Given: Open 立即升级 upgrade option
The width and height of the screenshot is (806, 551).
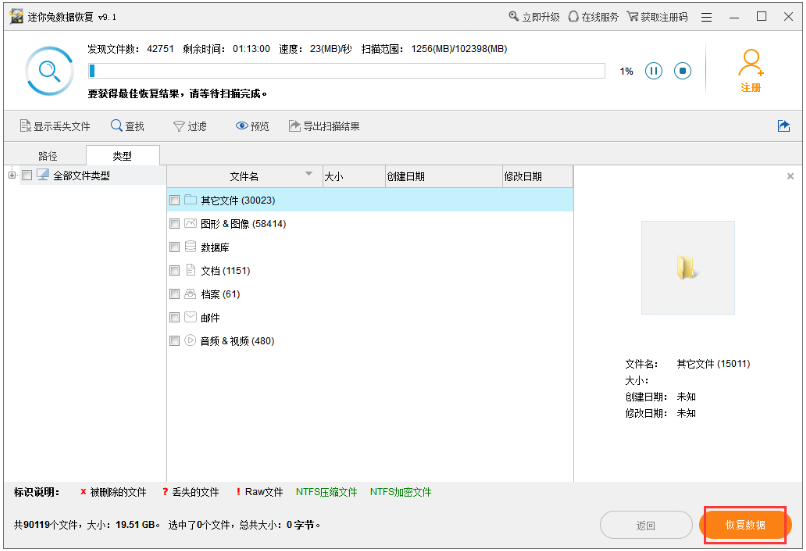Looking at the screenshot, I should pyautogui.click(x=534, y=17).
